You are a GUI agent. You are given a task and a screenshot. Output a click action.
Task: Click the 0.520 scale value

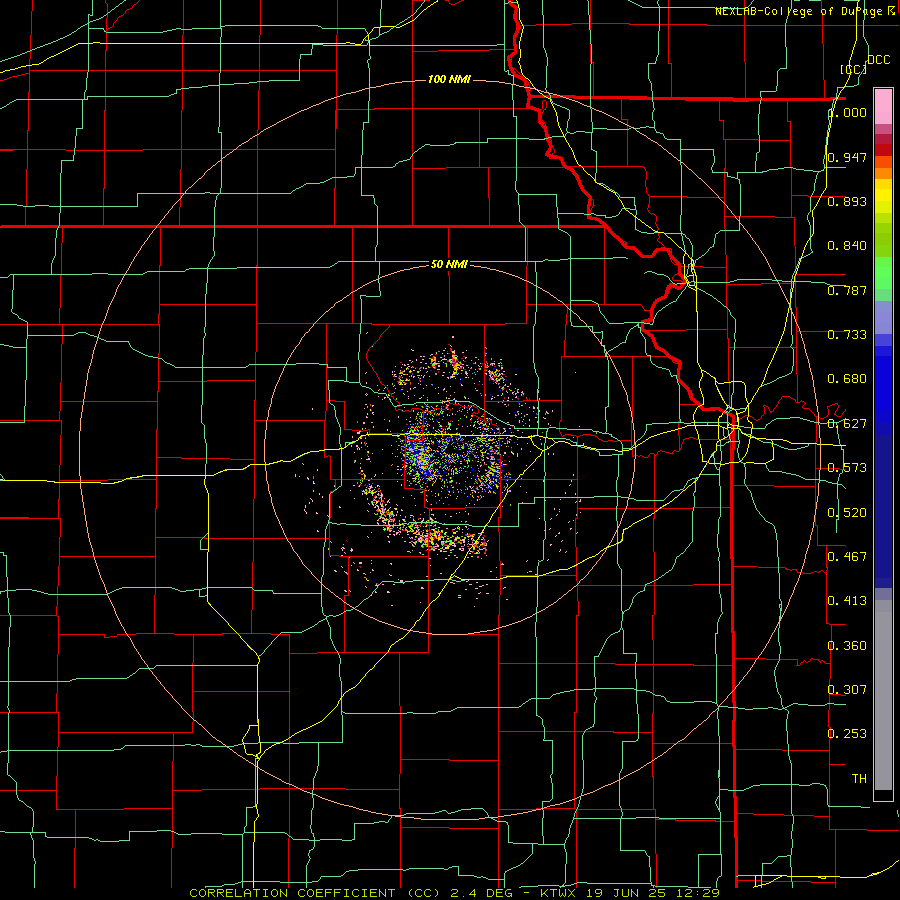pyautogui.click(x=847, y=513)
